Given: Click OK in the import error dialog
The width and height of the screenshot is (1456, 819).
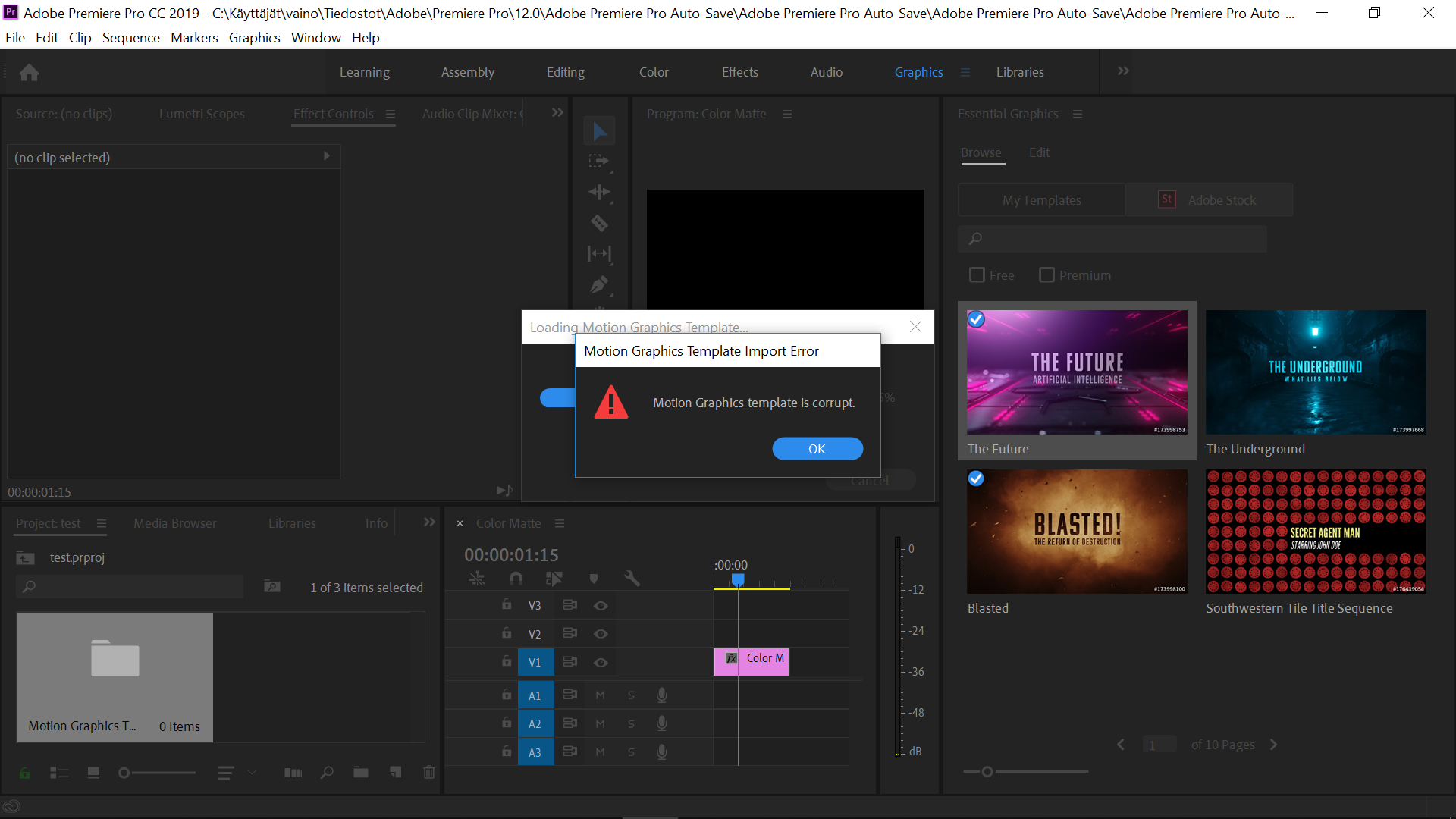Looking at the screenshot, I should [817, 449].
